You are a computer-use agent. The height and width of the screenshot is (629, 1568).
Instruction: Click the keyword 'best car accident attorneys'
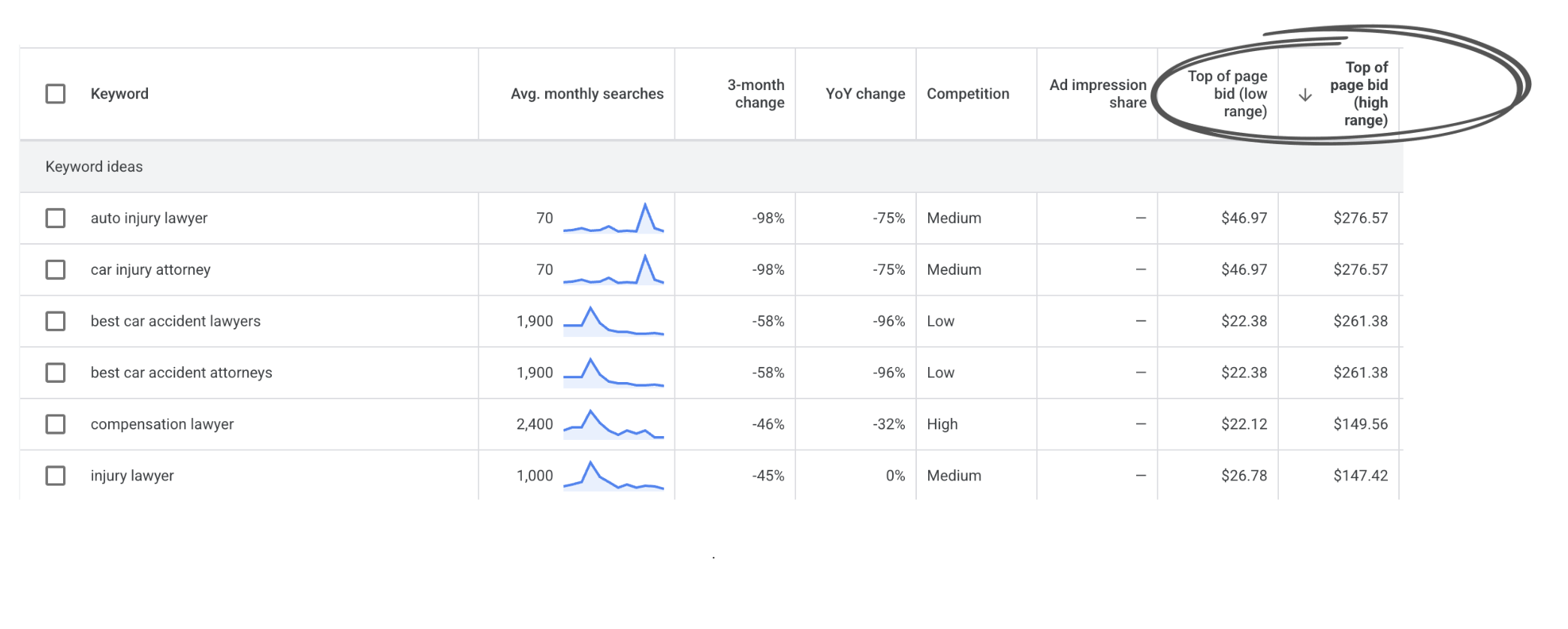tap(181, 373)
